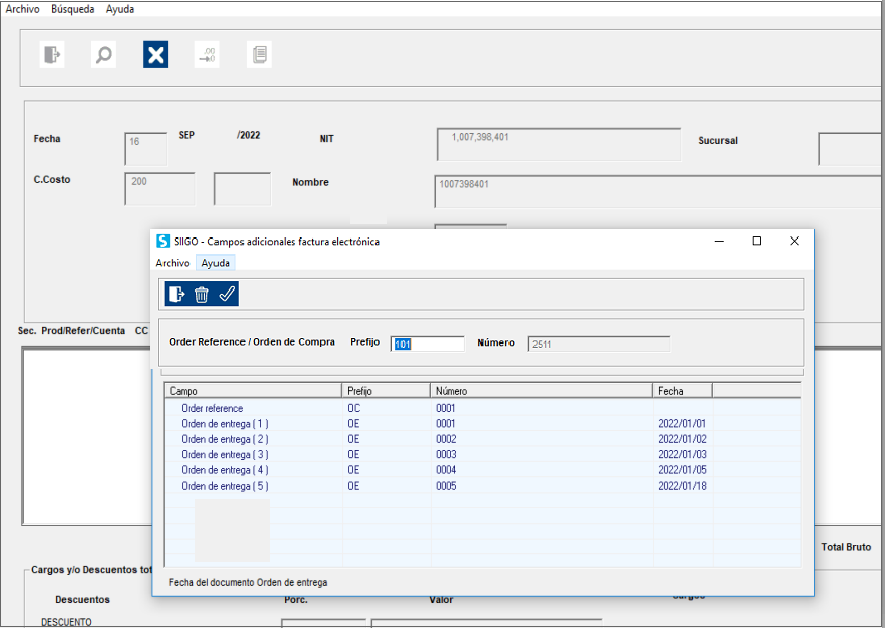
Task: Click the Prefijo input field
Action: (427, 344)
